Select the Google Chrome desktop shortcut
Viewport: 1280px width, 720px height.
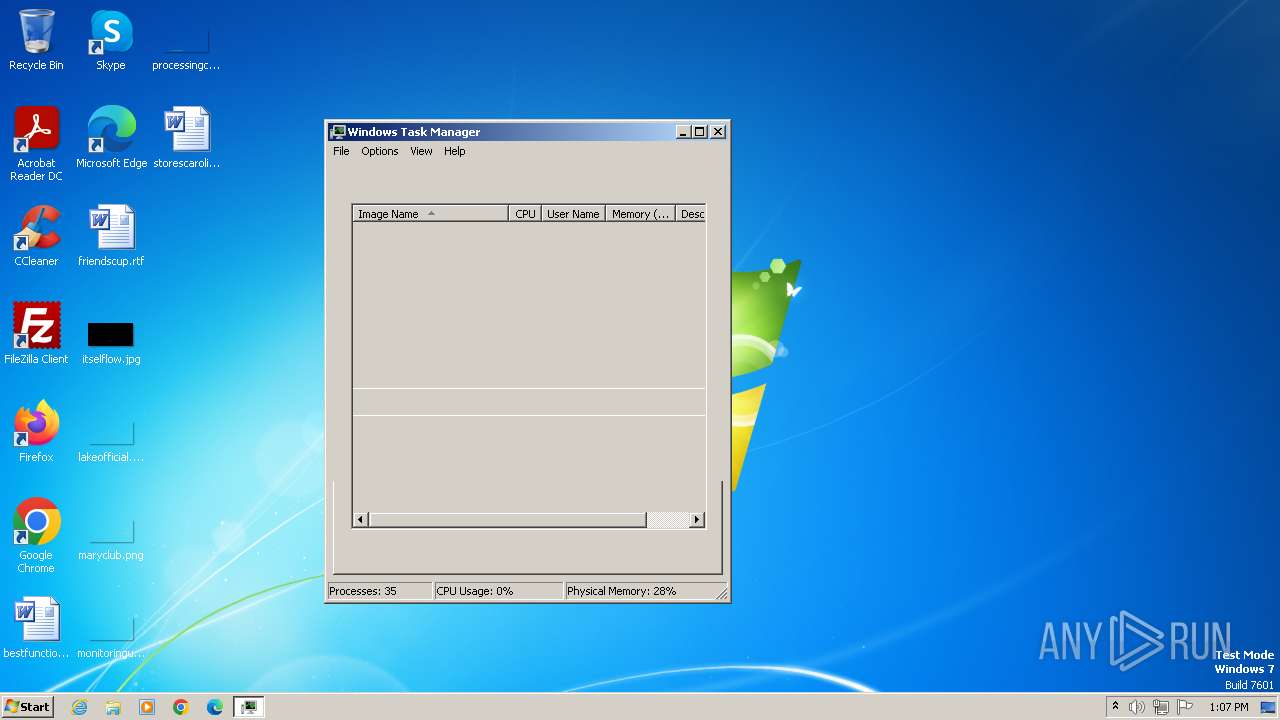pyautogui.click(x=36, y=536)
